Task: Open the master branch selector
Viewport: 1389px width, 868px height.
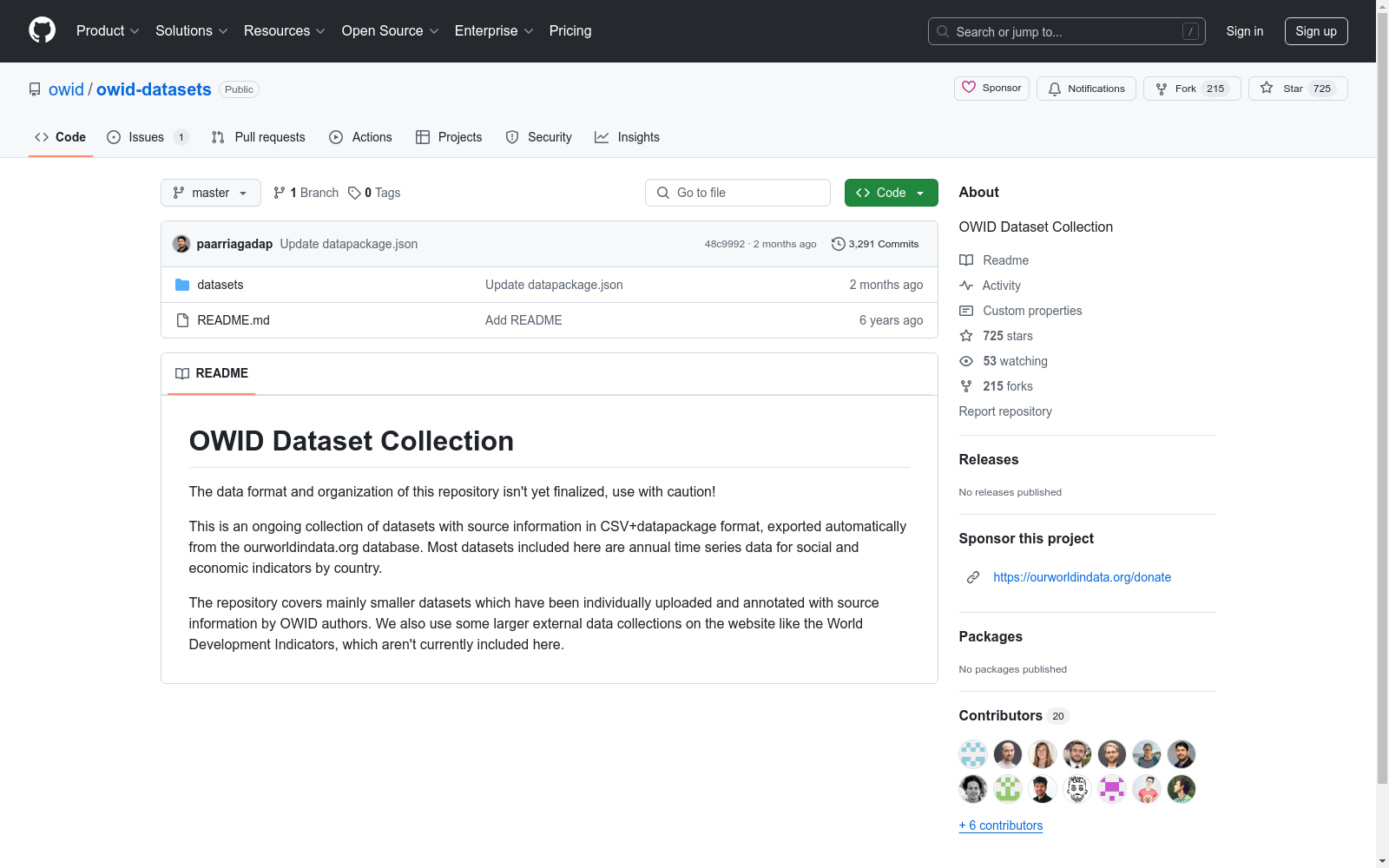Action: (x=211, y=193)
